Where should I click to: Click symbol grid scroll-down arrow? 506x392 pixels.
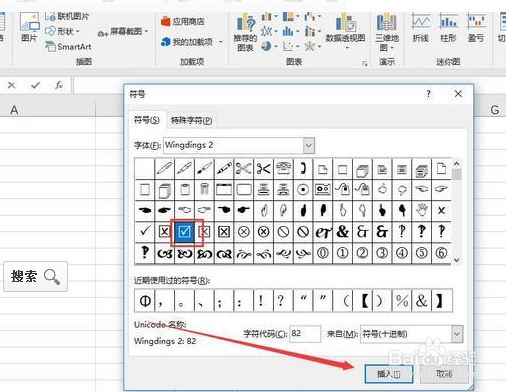[457, 260]
